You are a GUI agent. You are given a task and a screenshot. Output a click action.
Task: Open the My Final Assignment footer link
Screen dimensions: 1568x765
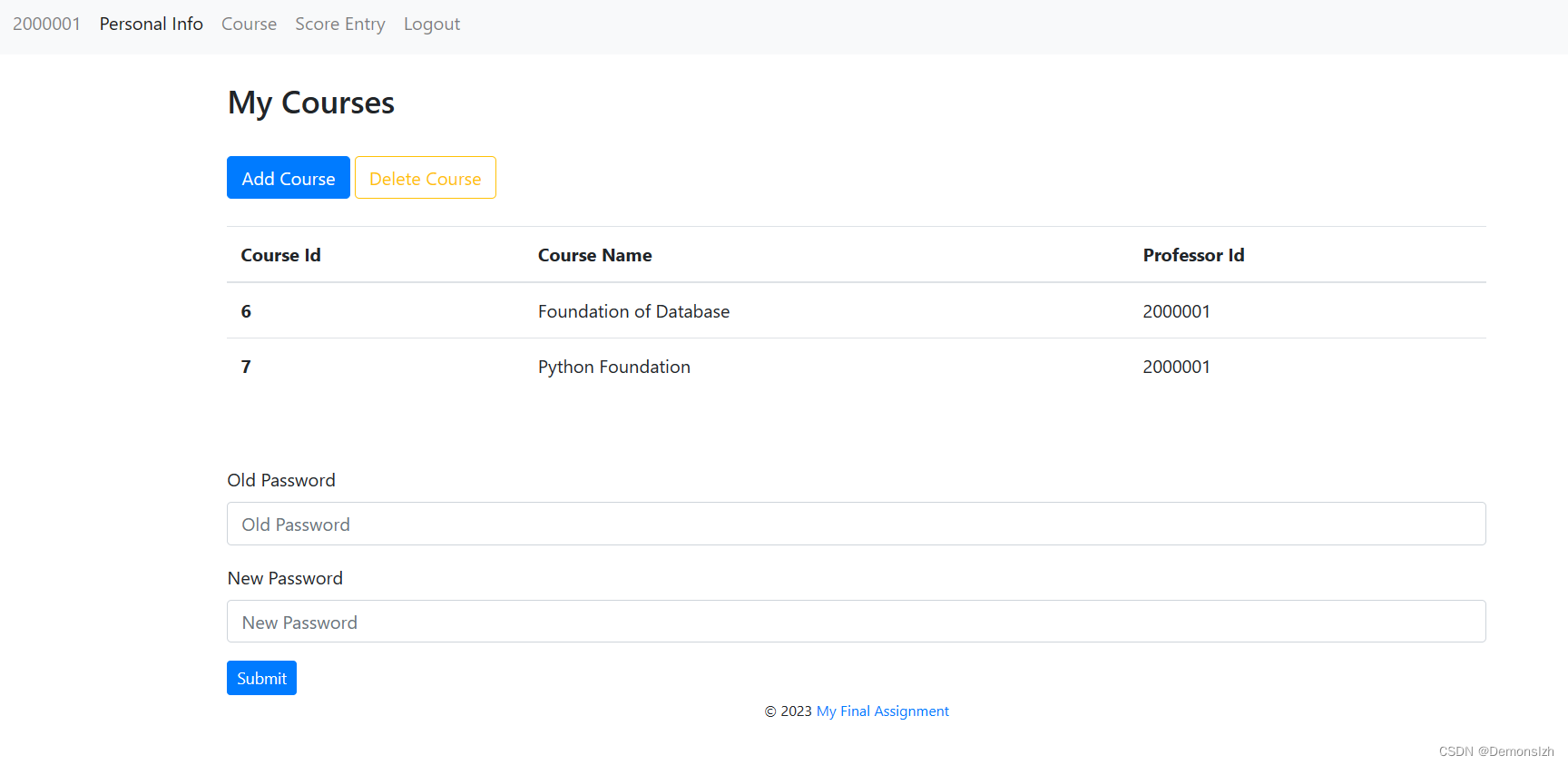click(x=882, y=711)
